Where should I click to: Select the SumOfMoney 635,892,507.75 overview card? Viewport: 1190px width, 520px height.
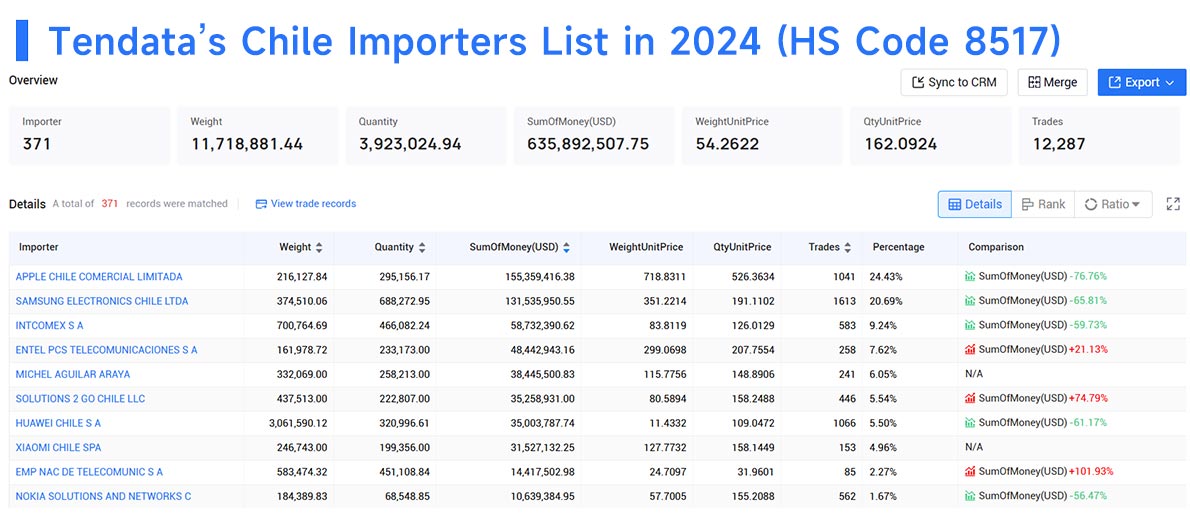point(594,135)
